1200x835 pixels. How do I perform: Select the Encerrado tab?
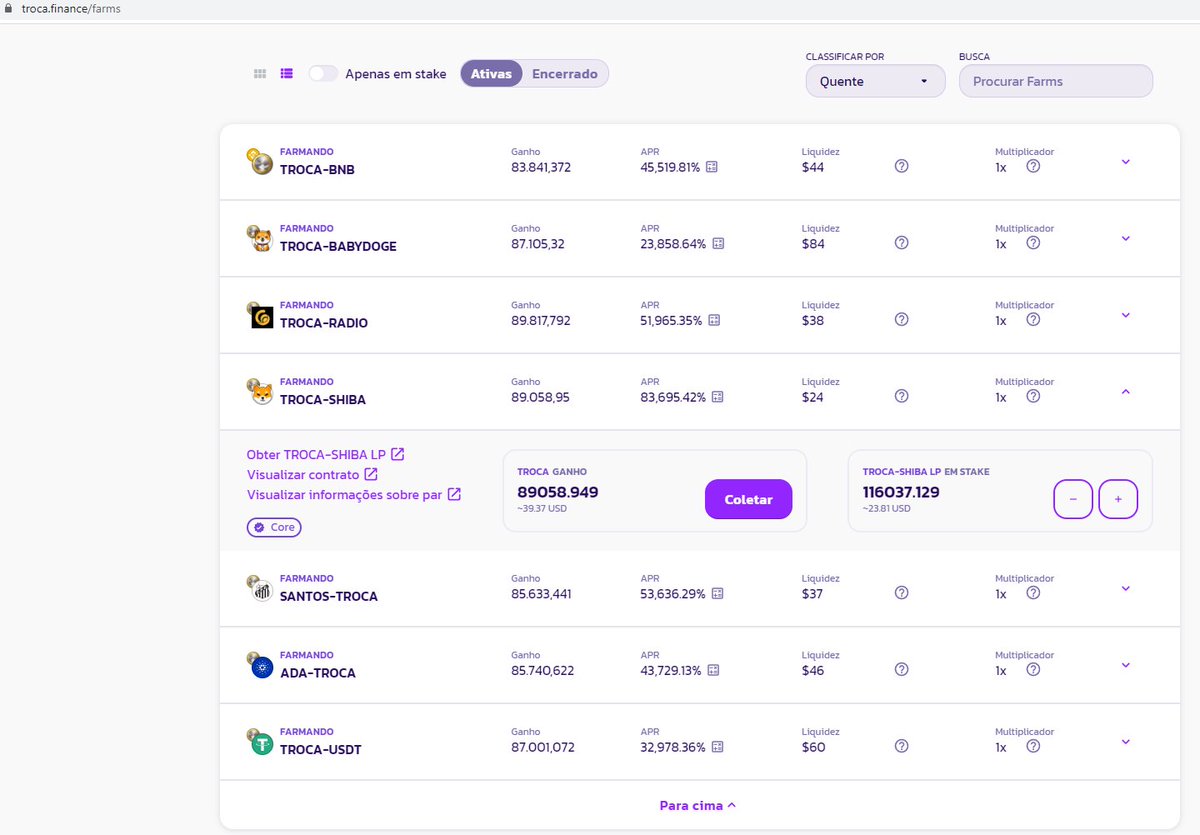pyautogui.click(x=565, y=74)
